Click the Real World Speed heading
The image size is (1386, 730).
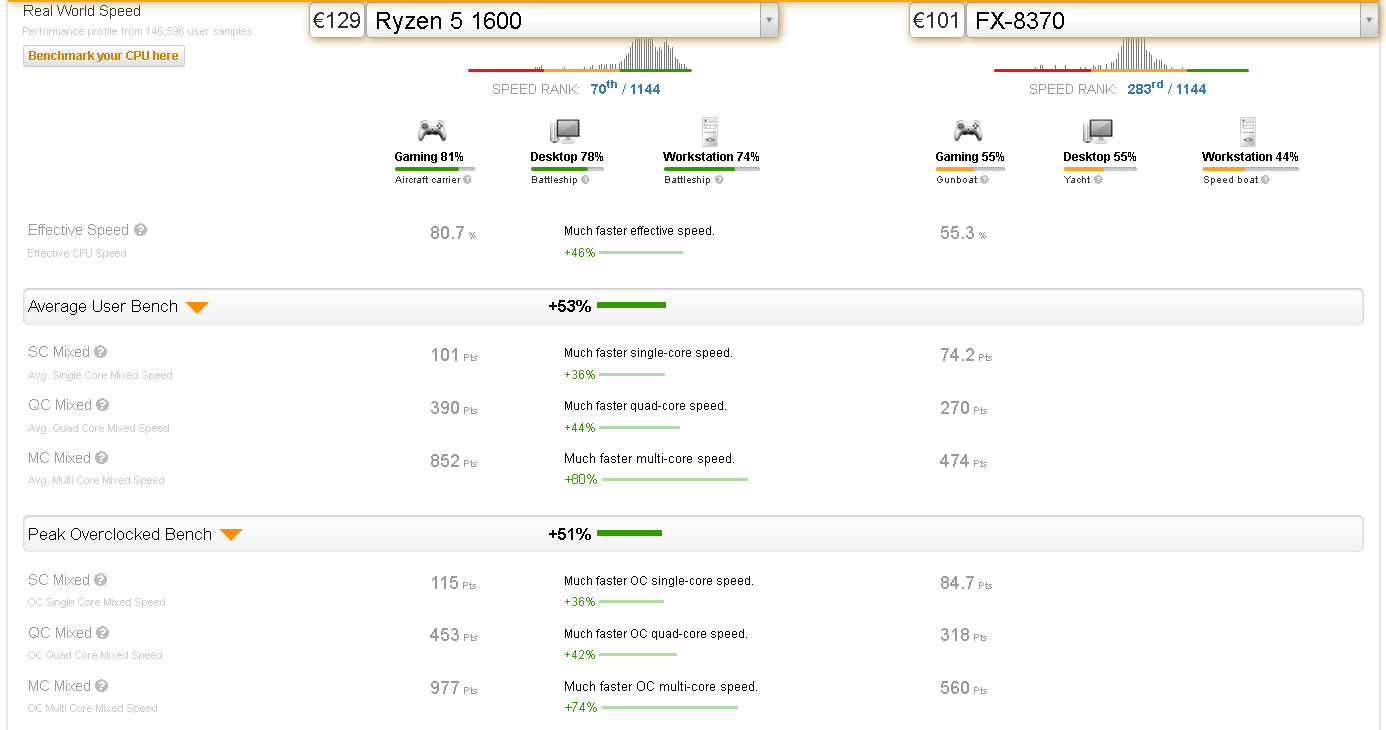(x=82, y=11)
